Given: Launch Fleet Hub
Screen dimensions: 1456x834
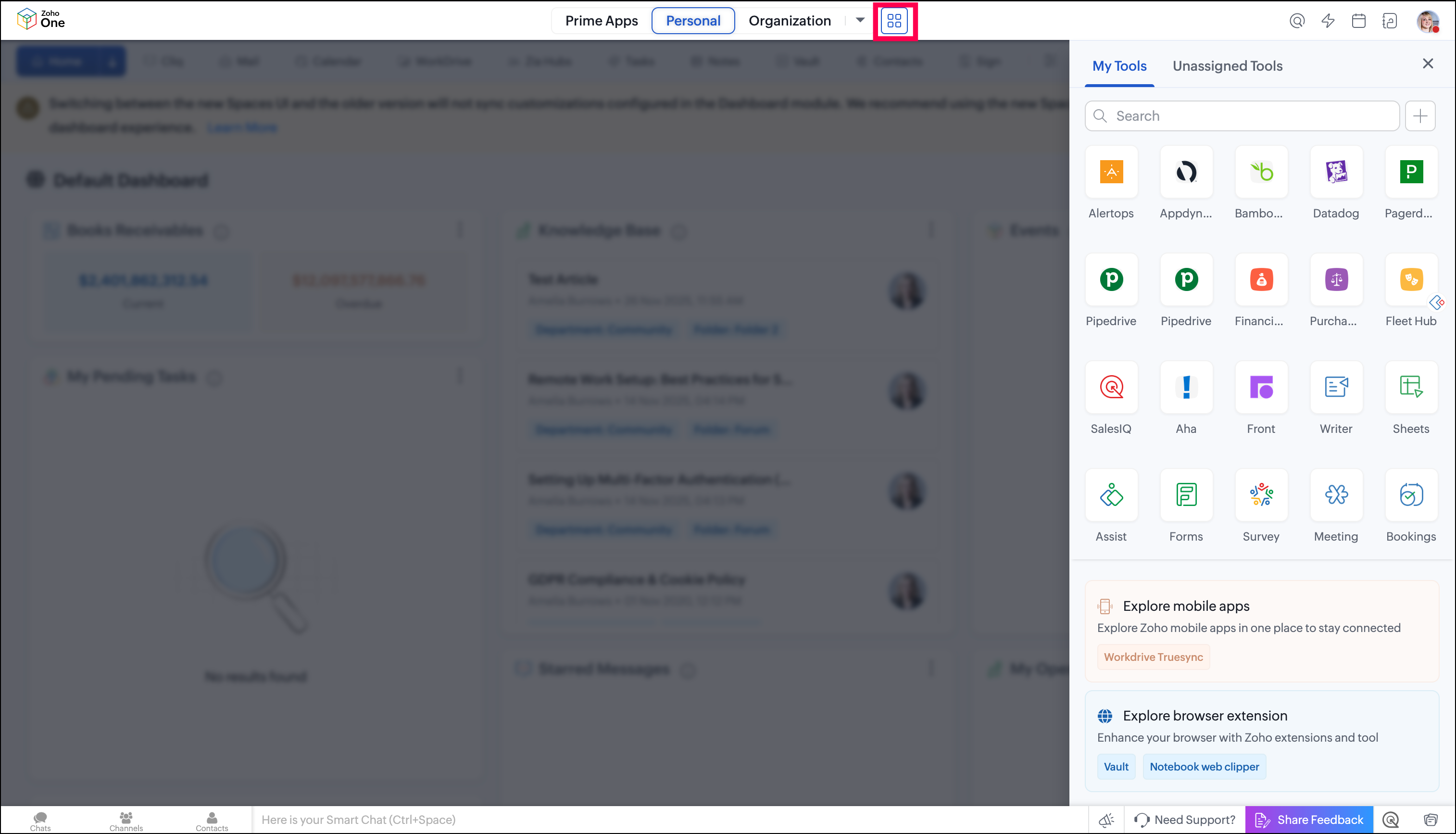Looking at the screenshot, I should tap(1411, 279).
